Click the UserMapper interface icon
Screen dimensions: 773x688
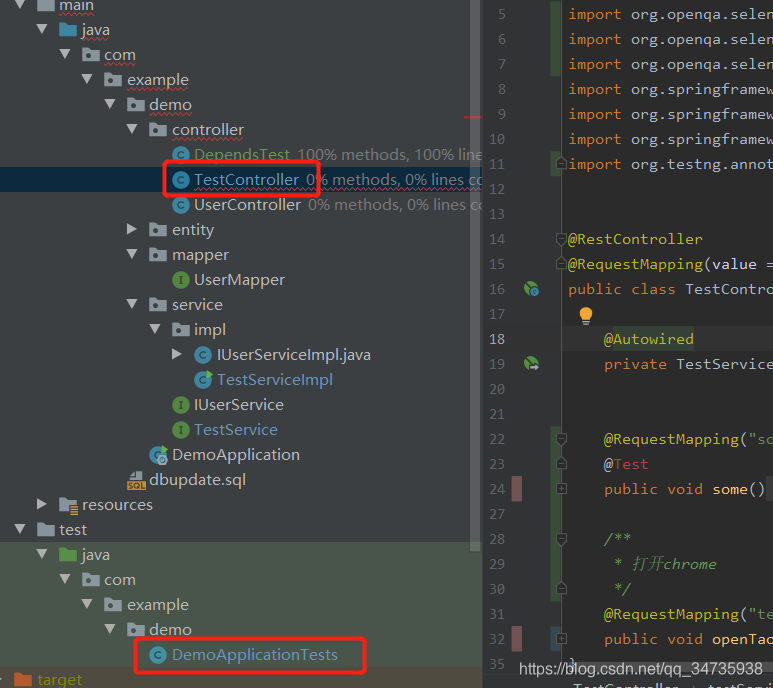(181, 280)
